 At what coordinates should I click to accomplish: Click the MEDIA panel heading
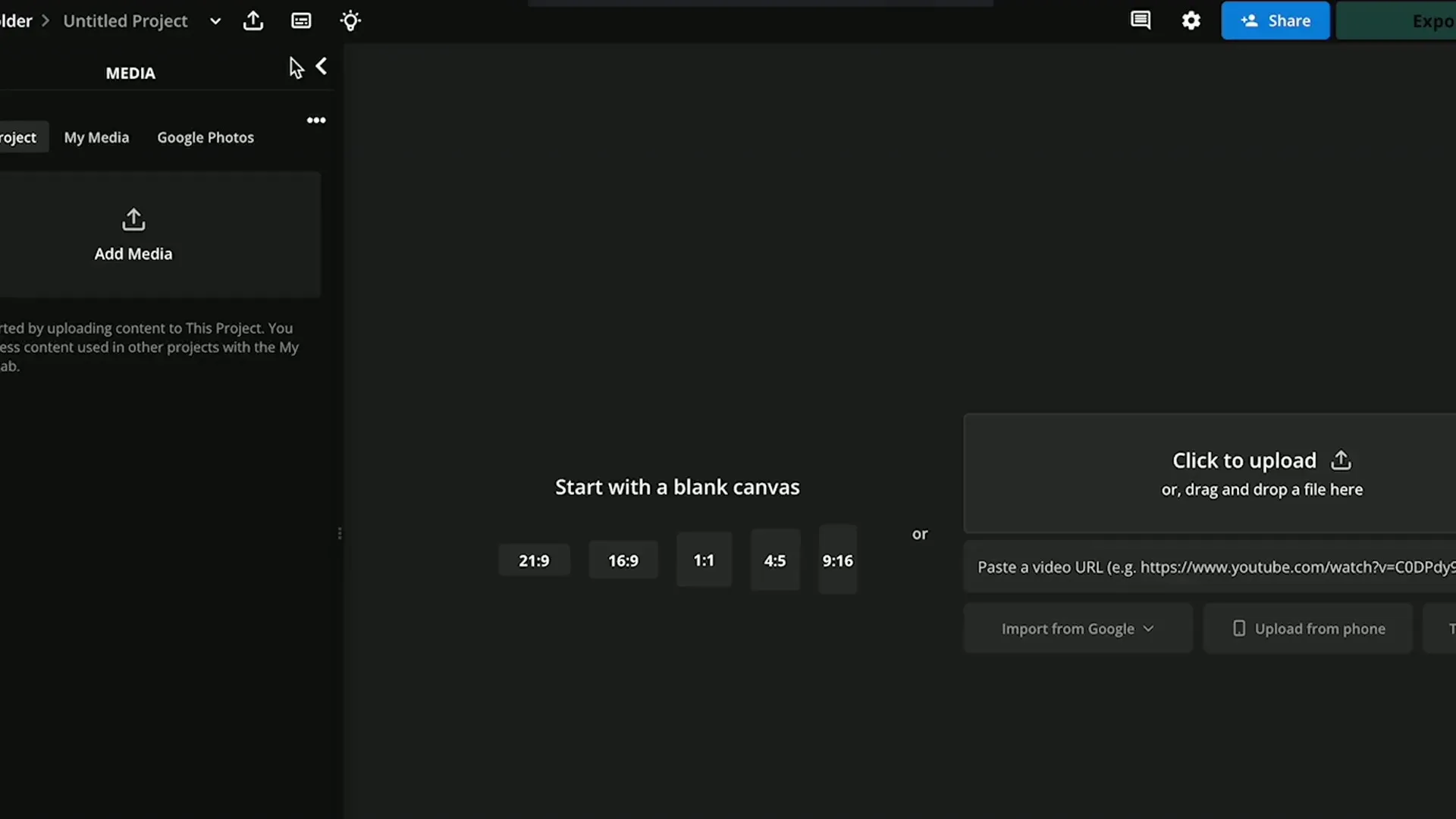point(130,74)
